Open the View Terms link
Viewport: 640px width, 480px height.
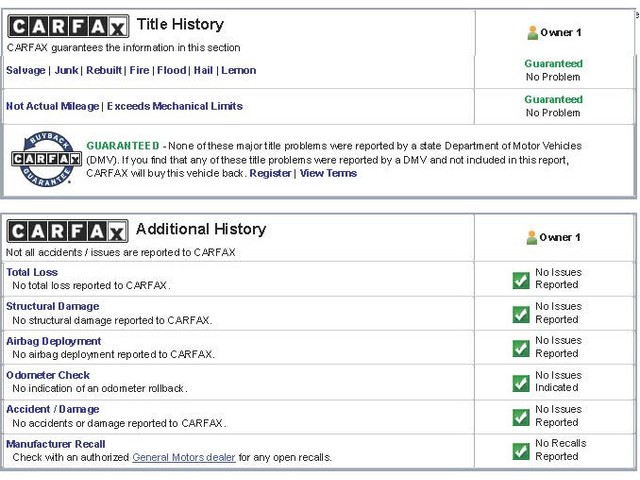tap(328, 173)
